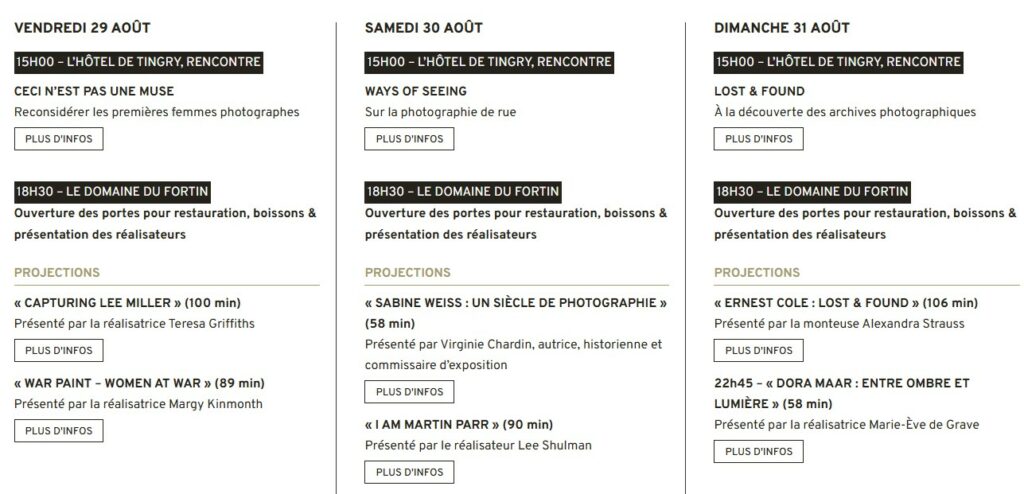Image resolution: width=1024 pixels, height=494 pixels.
Task: Click Sunday's 18H30 Le Domaine du Fortin banner
Action: click(812, 191)
